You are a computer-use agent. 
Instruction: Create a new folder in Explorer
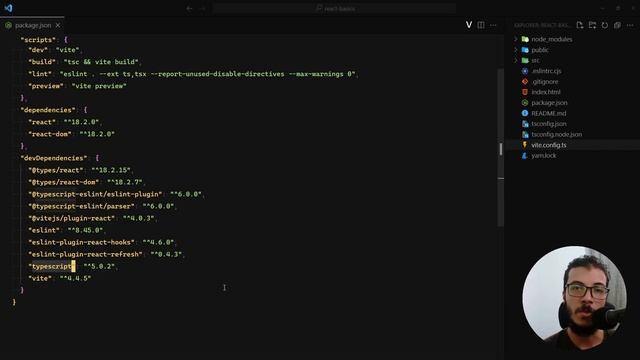[x=592, y=25]
